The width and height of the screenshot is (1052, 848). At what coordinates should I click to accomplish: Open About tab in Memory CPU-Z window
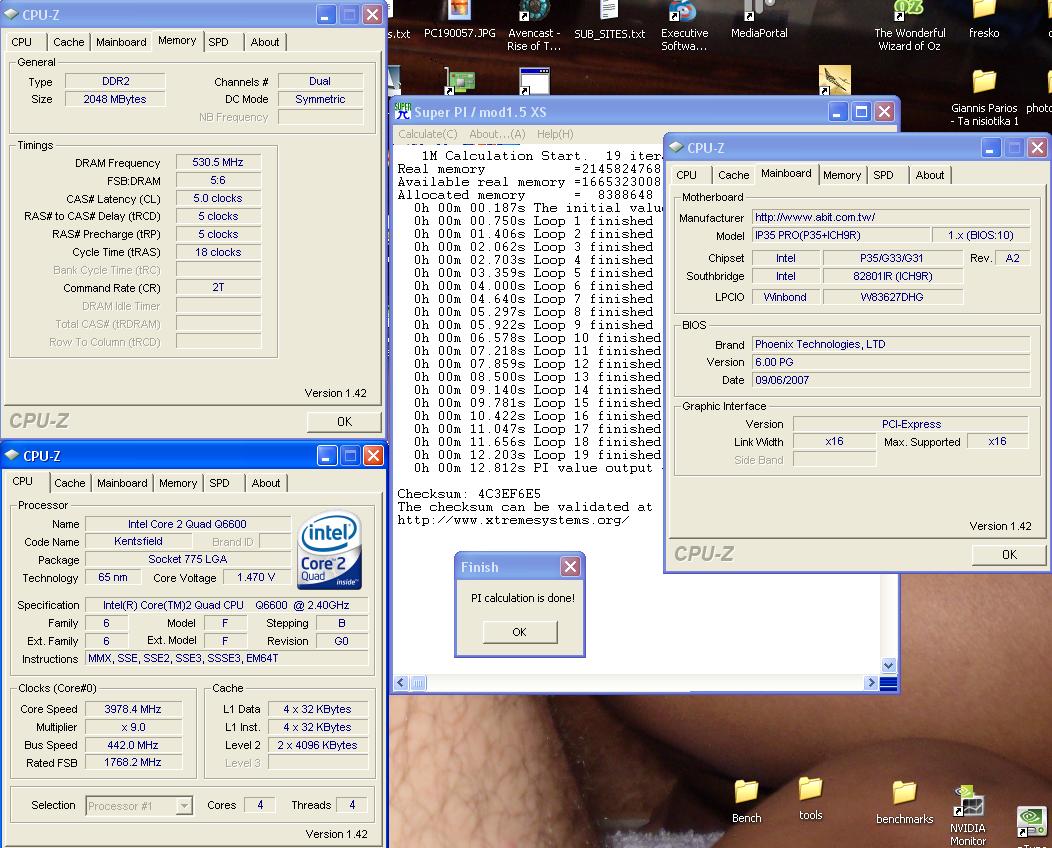[264, 42]
